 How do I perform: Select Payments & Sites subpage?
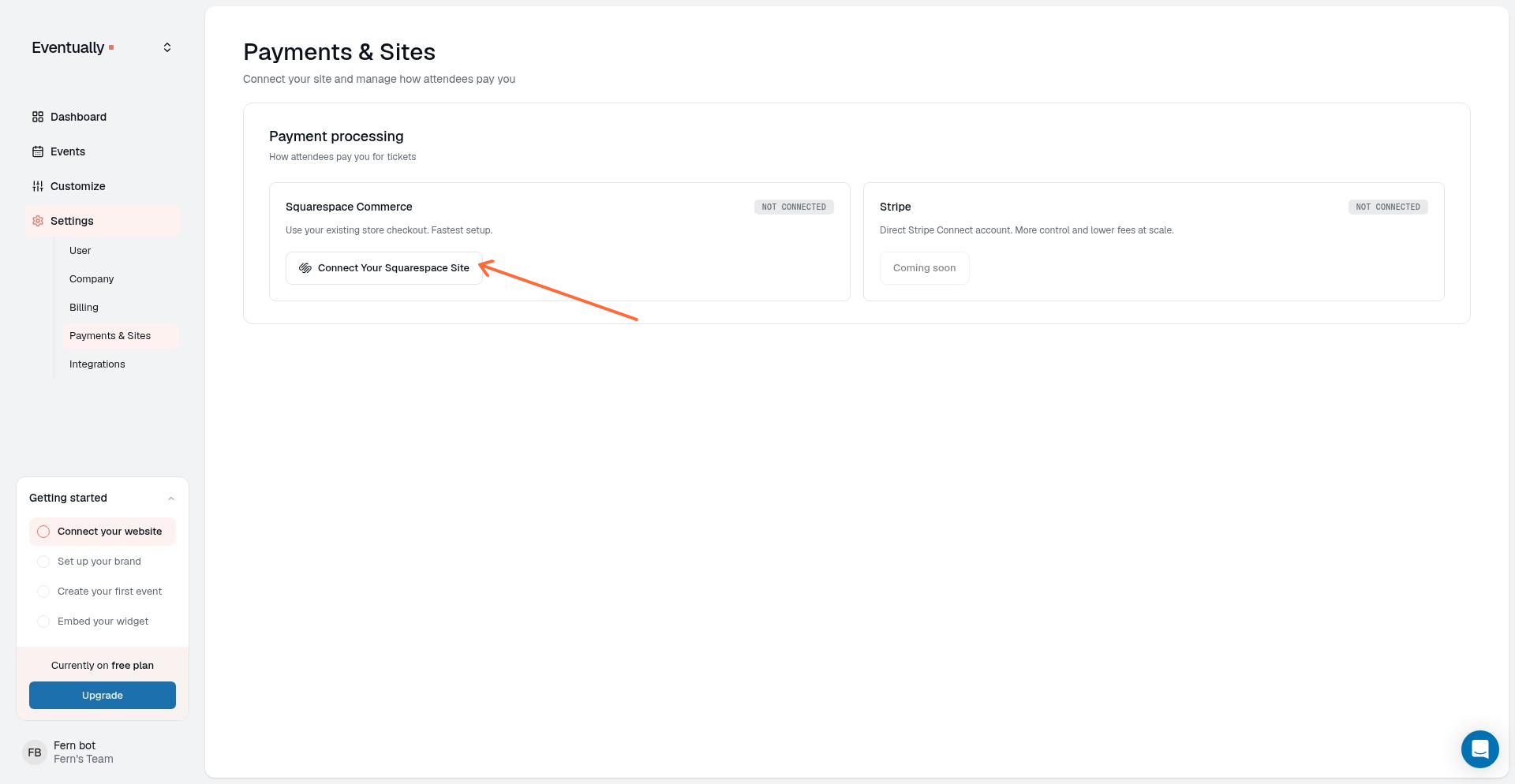[121, 336]
